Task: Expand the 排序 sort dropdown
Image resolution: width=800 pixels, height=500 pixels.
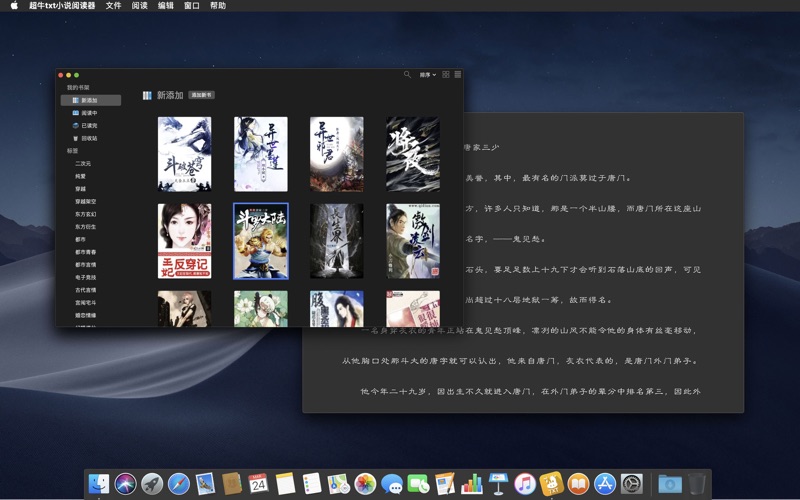Action: click(x=428, y=74)
